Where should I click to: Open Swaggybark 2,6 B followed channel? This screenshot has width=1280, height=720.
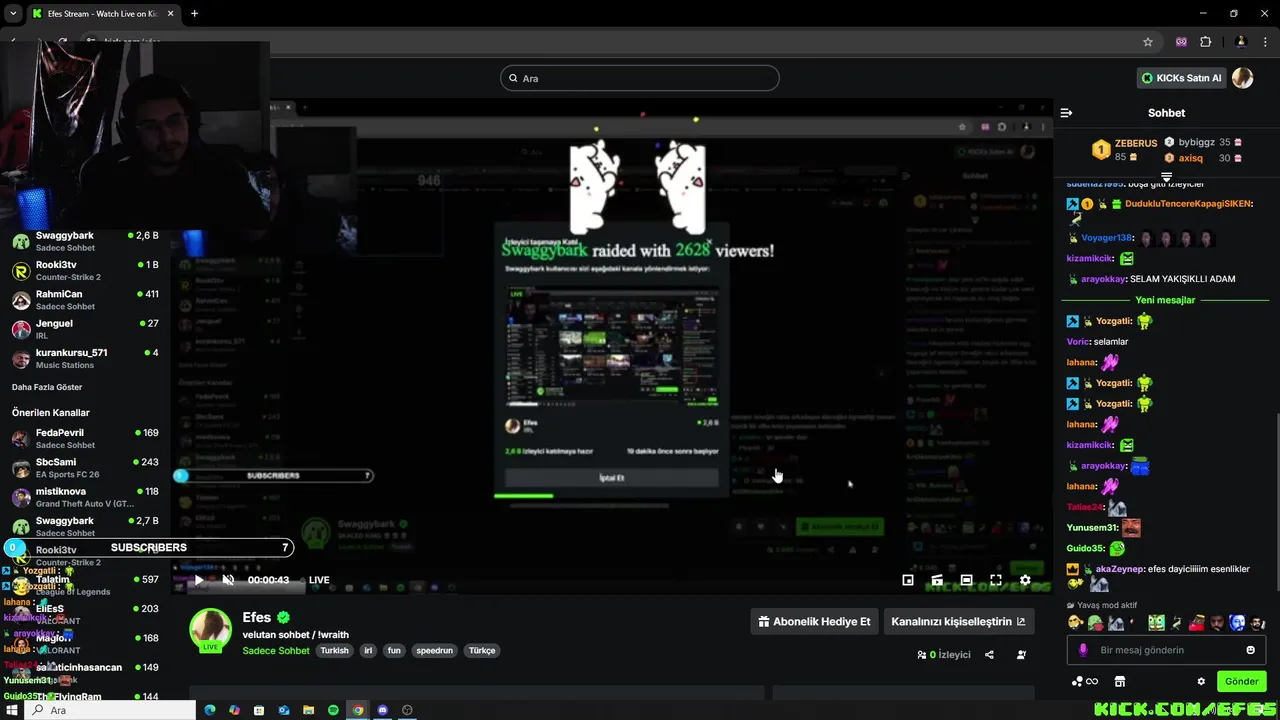tap(85, 241)
